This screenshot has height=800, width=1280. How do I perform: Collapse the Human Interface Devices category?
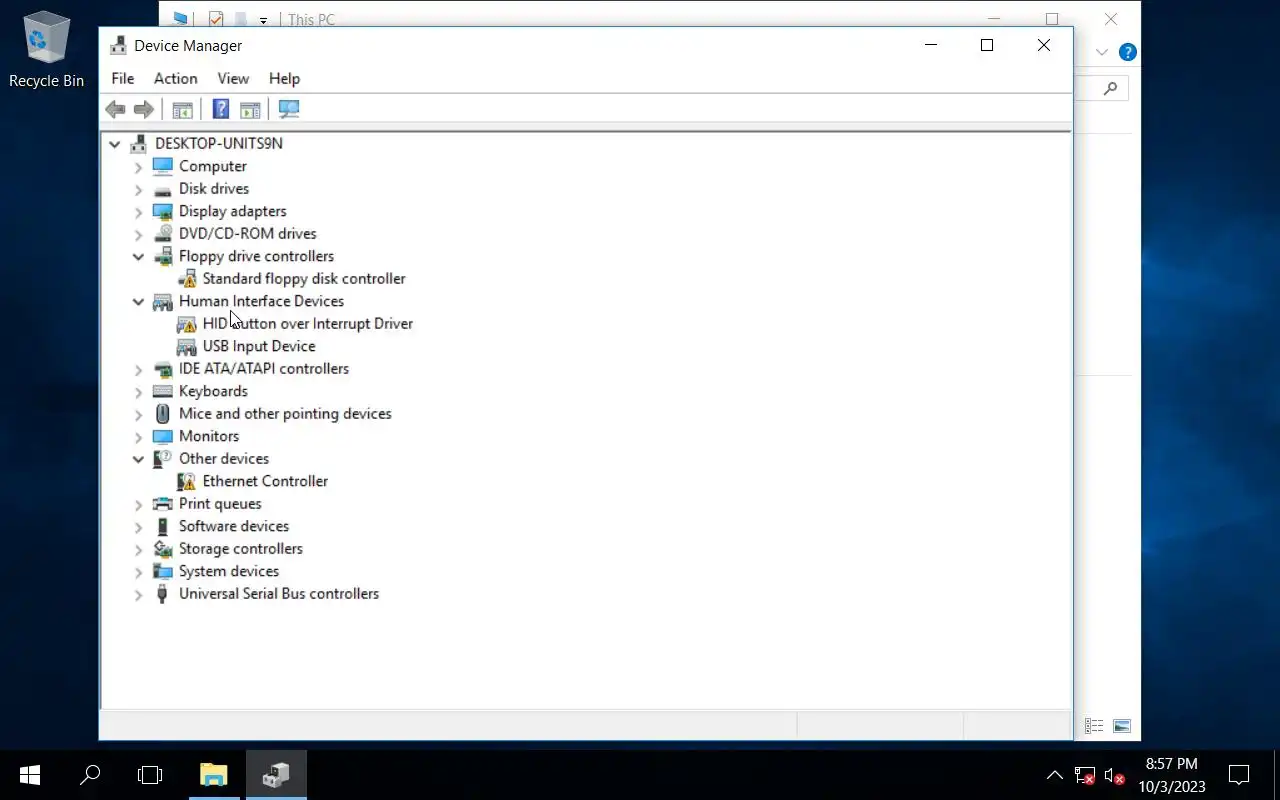138,302
